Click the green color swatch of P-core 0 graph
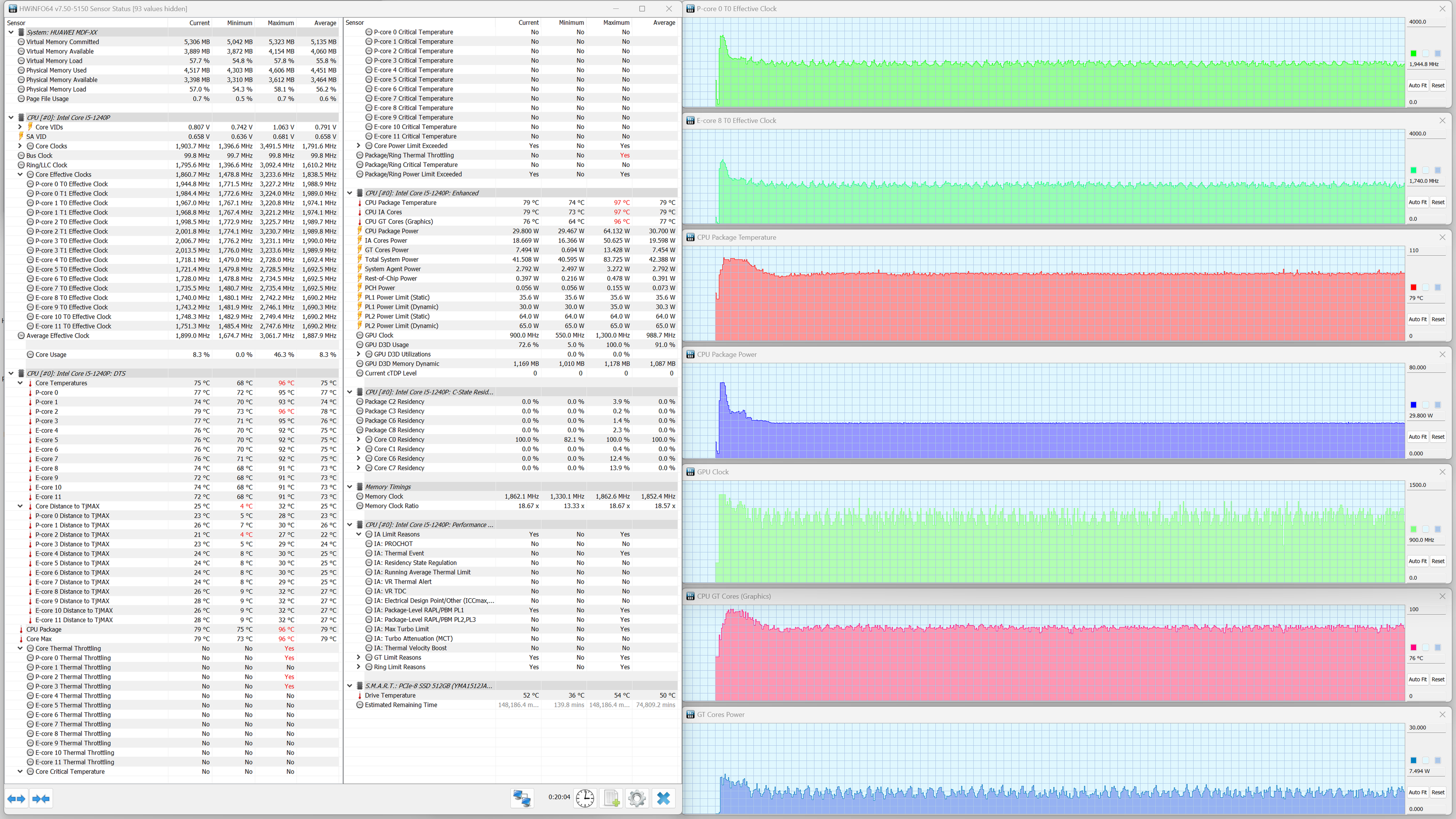The height and width of the screenshot is (819, 1456). pyautogui.click(x=1413, y=54)
